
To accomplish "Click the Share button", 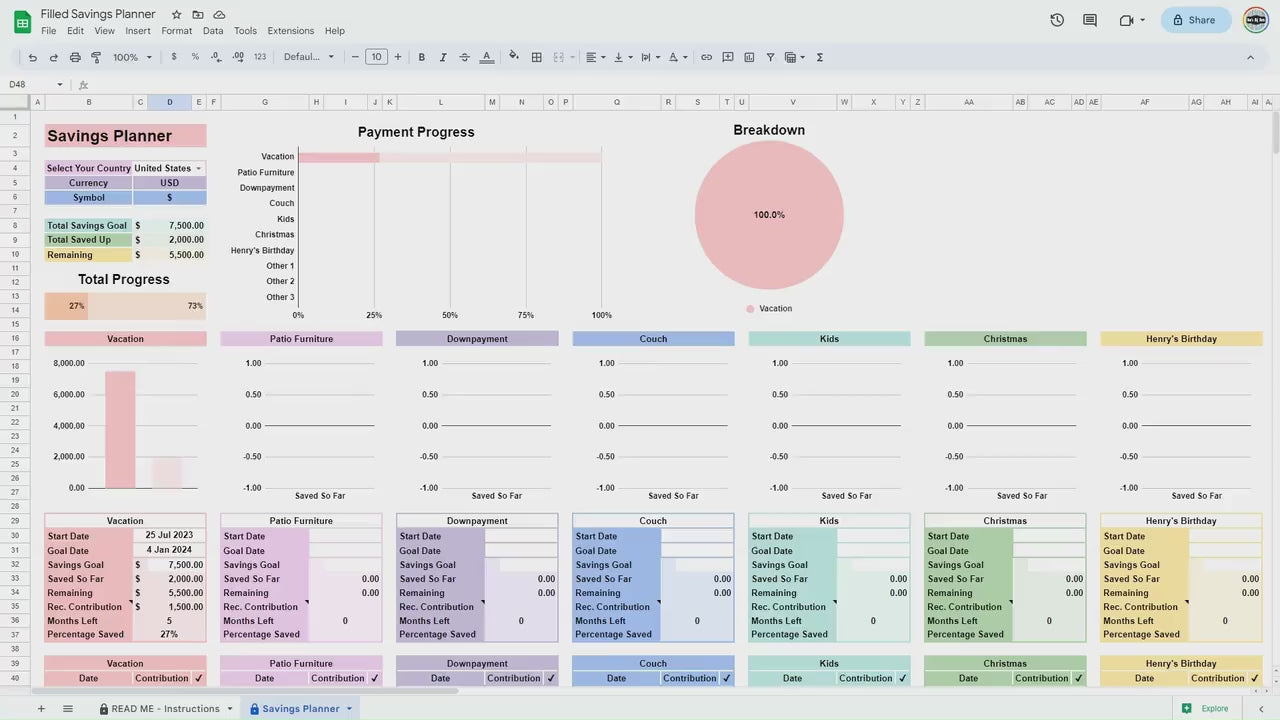I will [1195, 20].
